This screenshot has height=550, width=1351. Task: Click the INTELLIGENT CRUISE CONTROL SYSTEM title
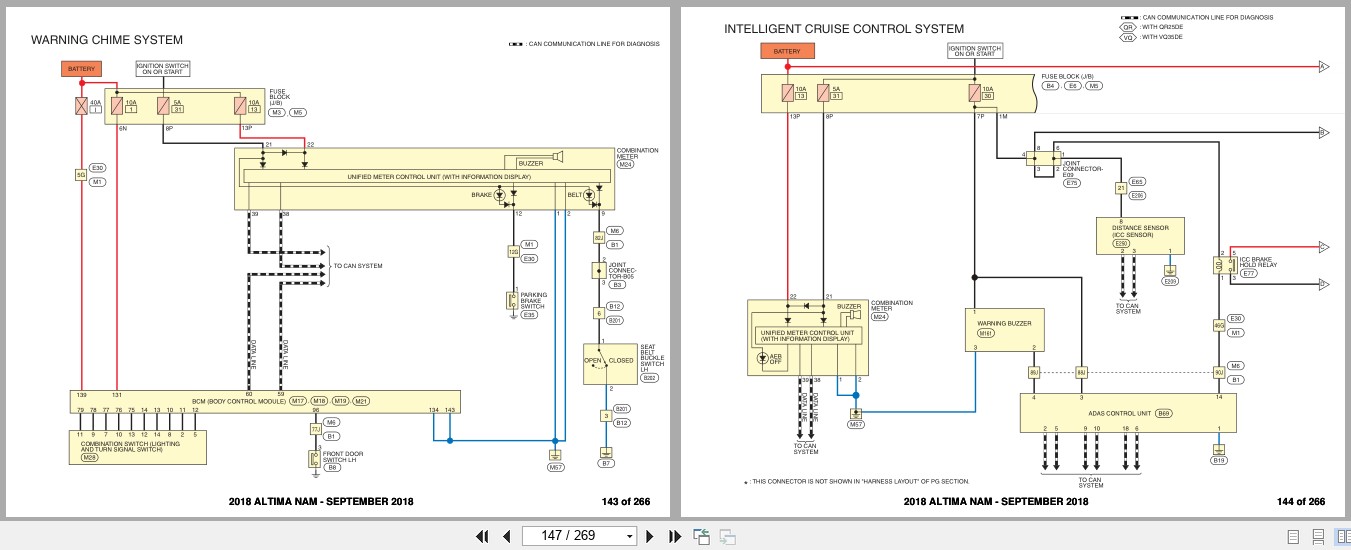pyautogui.click(x=844, y=29)
